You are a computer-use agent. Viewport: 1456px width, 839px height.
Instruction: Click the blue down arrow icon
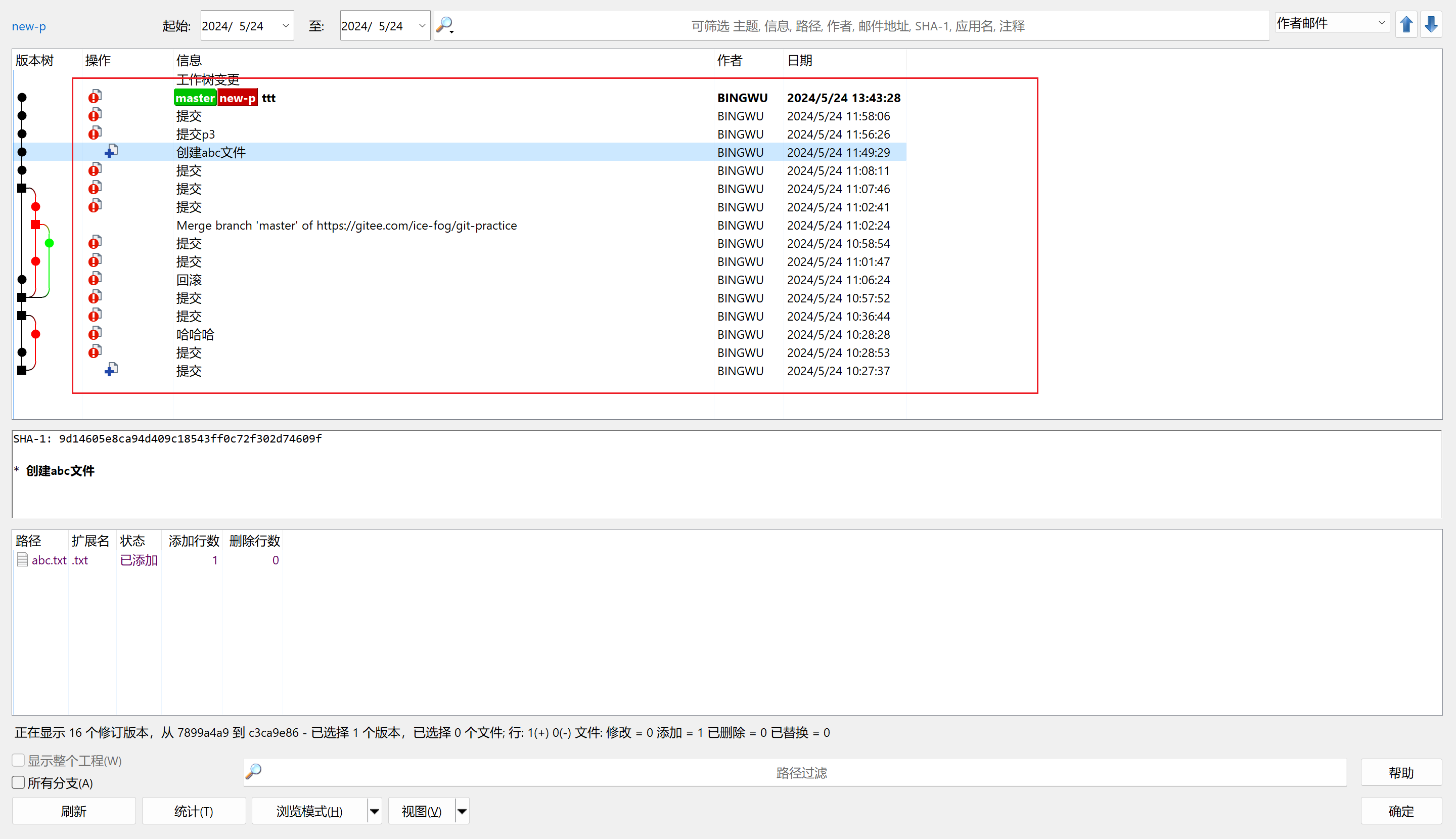(1431, 25)
